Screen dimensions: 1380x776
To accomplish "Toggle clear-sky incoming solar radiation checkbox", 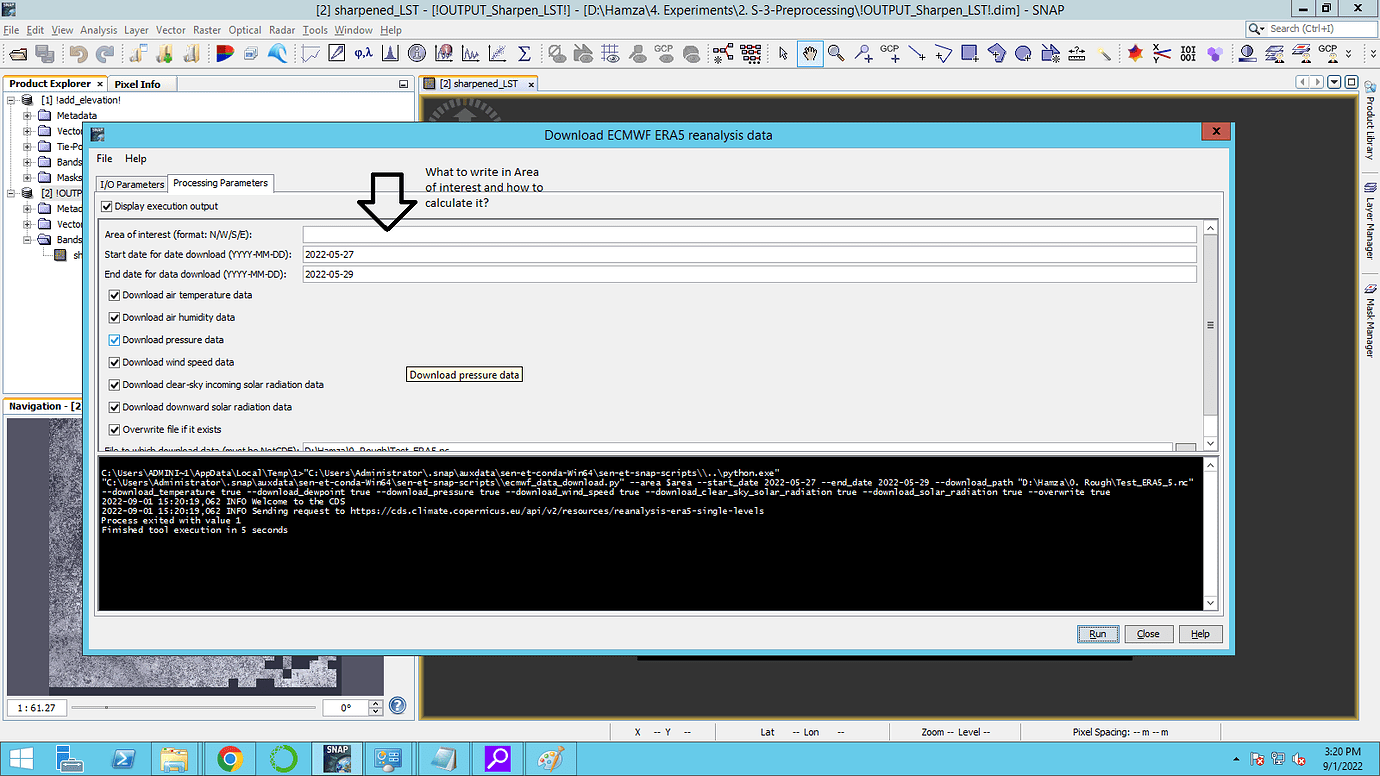I will 115,384.
